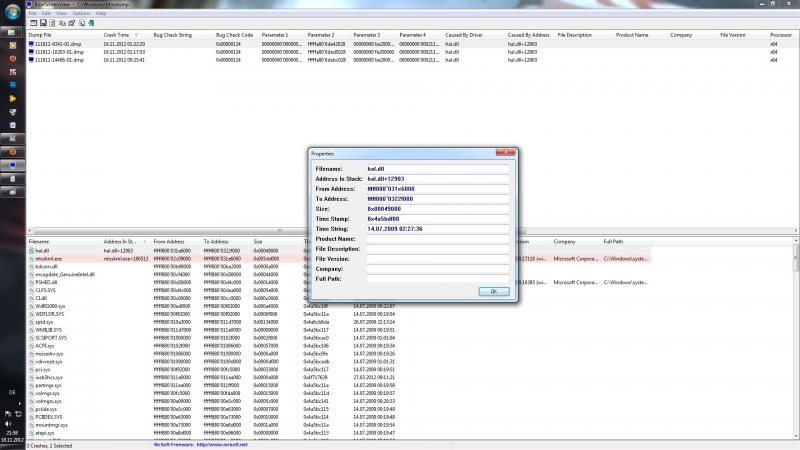This screenshot has height=450, width=800.
Task: Open the Help menu
Action: (101, 13)
